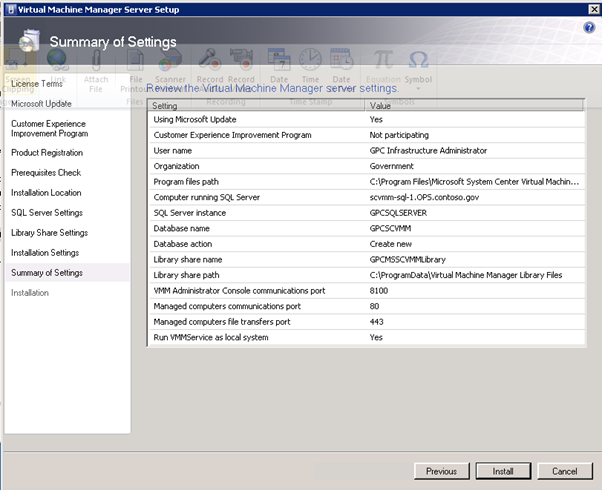602x490 pixels.
Task: Click the scvmm-sql-1.OPS.contoso.gov value
Action: 424,197
